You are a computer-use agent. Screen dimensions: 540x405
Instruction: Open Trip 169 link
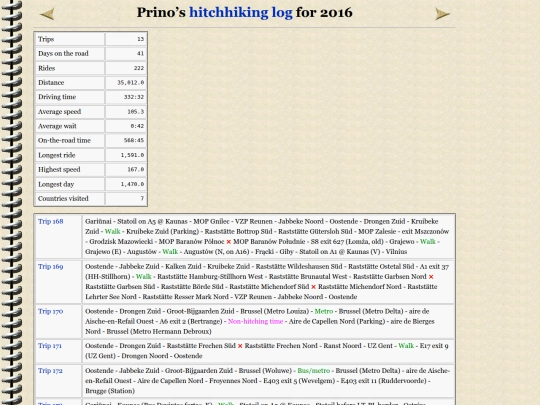51,267
